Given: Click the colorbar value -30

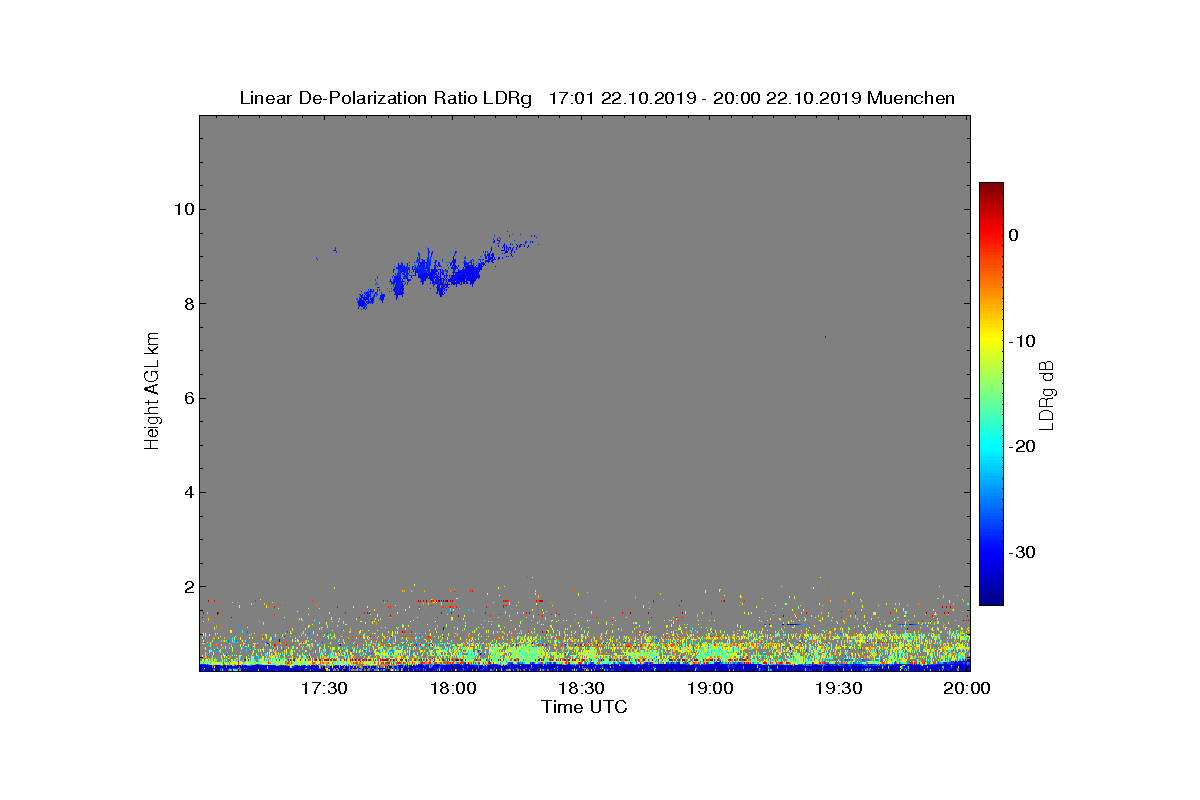Looking at the screenshot, I should [1021, 552].
